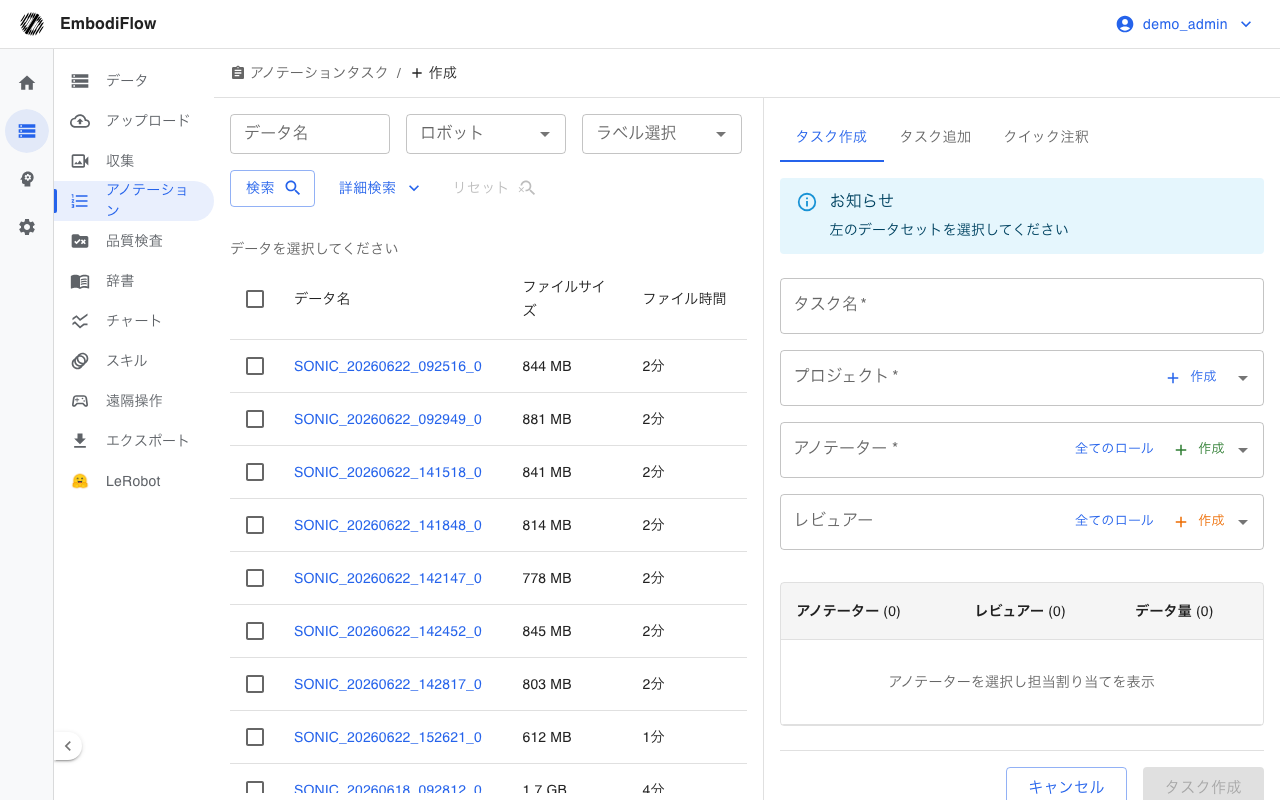Open チャート chart page
This screenshot has height=800, width=1280.
(x=134, y=321)
